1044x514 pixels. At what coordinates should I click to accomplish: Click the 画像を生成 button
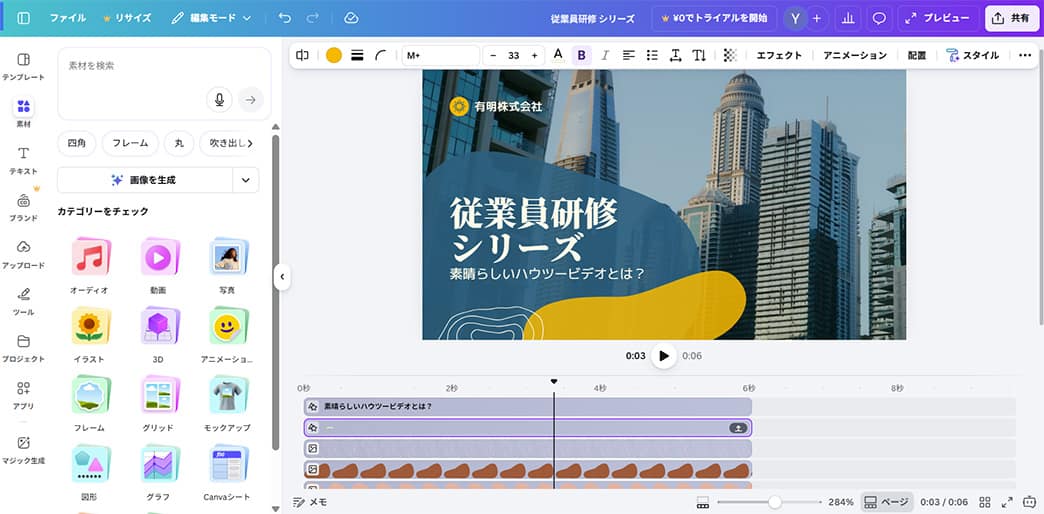[x=145, y=180]
